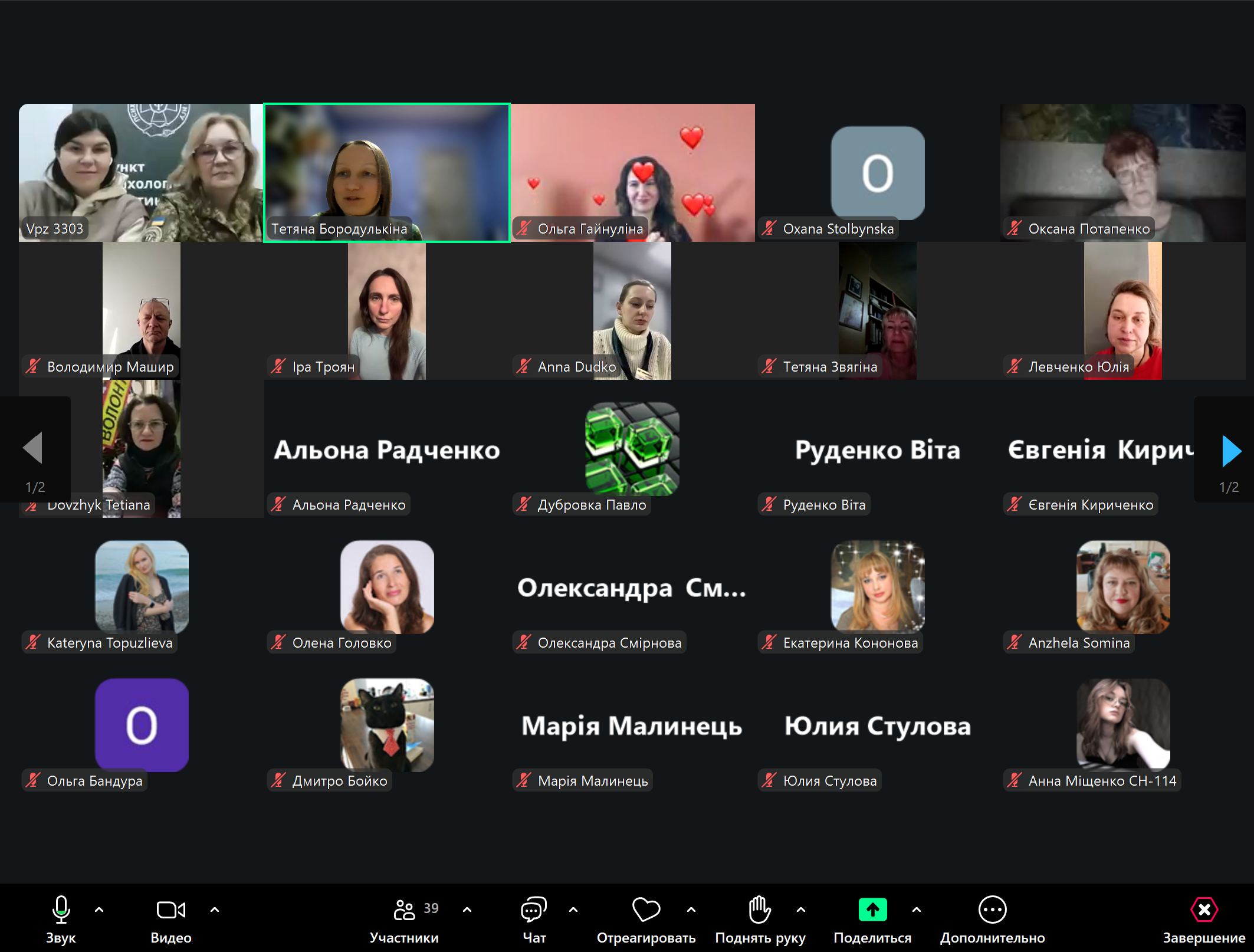
Task: Expand the arrow next to Поделиться
Action: tap(917, 910)
